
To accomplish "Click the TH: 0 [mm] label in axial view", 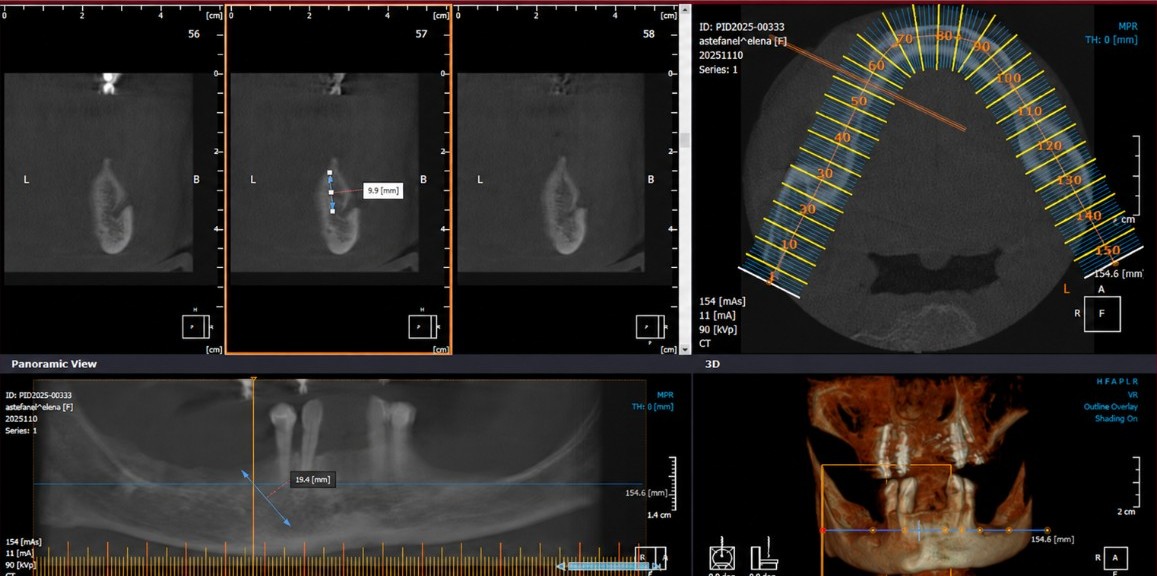I will (1111, 40).
